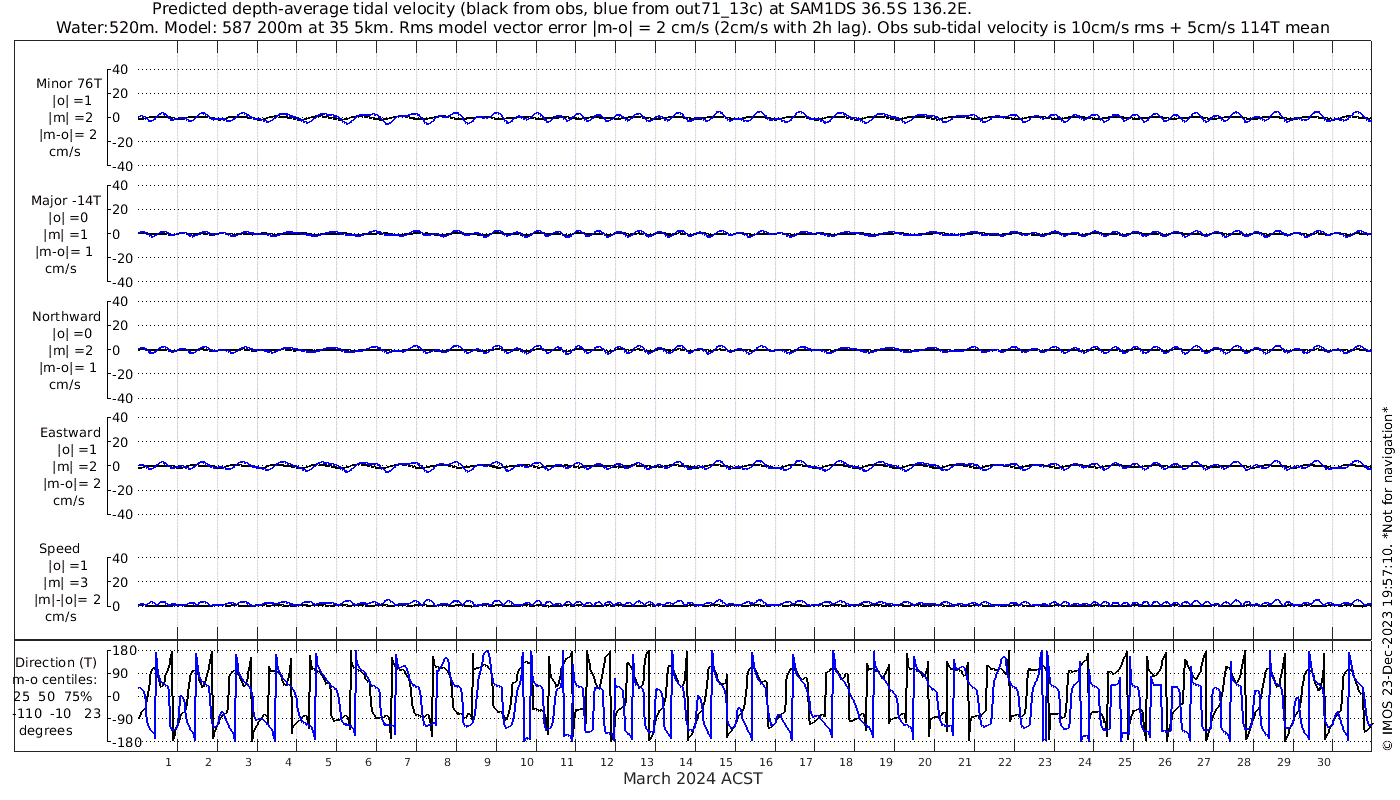Click the 'Eastward' panel label
Screen dimensions: 1400x800
point(70,433)
